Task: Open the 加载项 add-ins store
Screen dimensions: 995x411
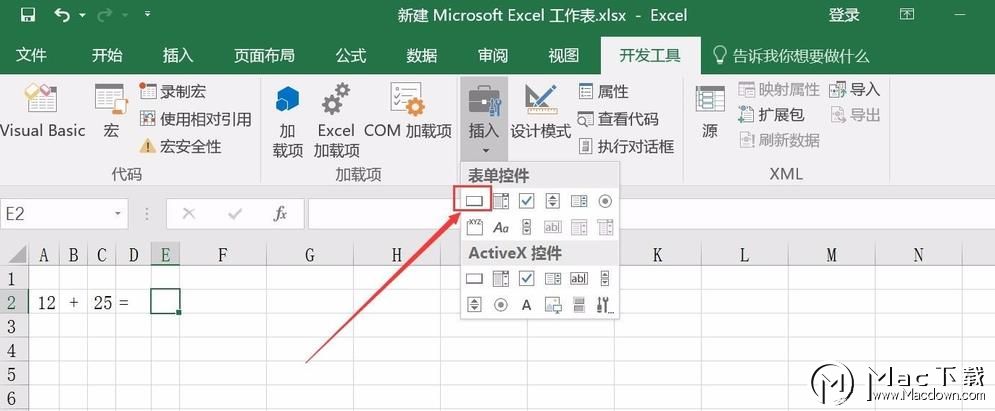Action: tap(287, 121)
